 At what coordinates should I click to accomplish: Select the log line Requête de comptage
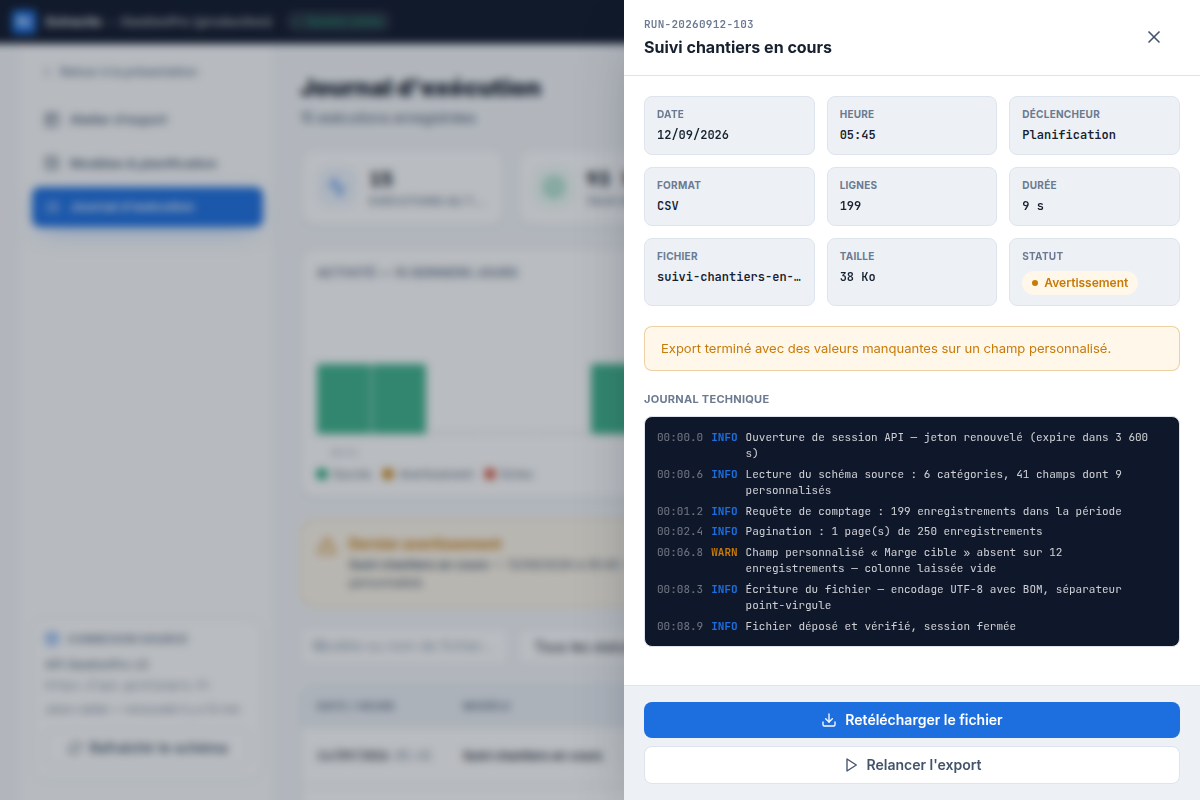click(x=912, y=511)
